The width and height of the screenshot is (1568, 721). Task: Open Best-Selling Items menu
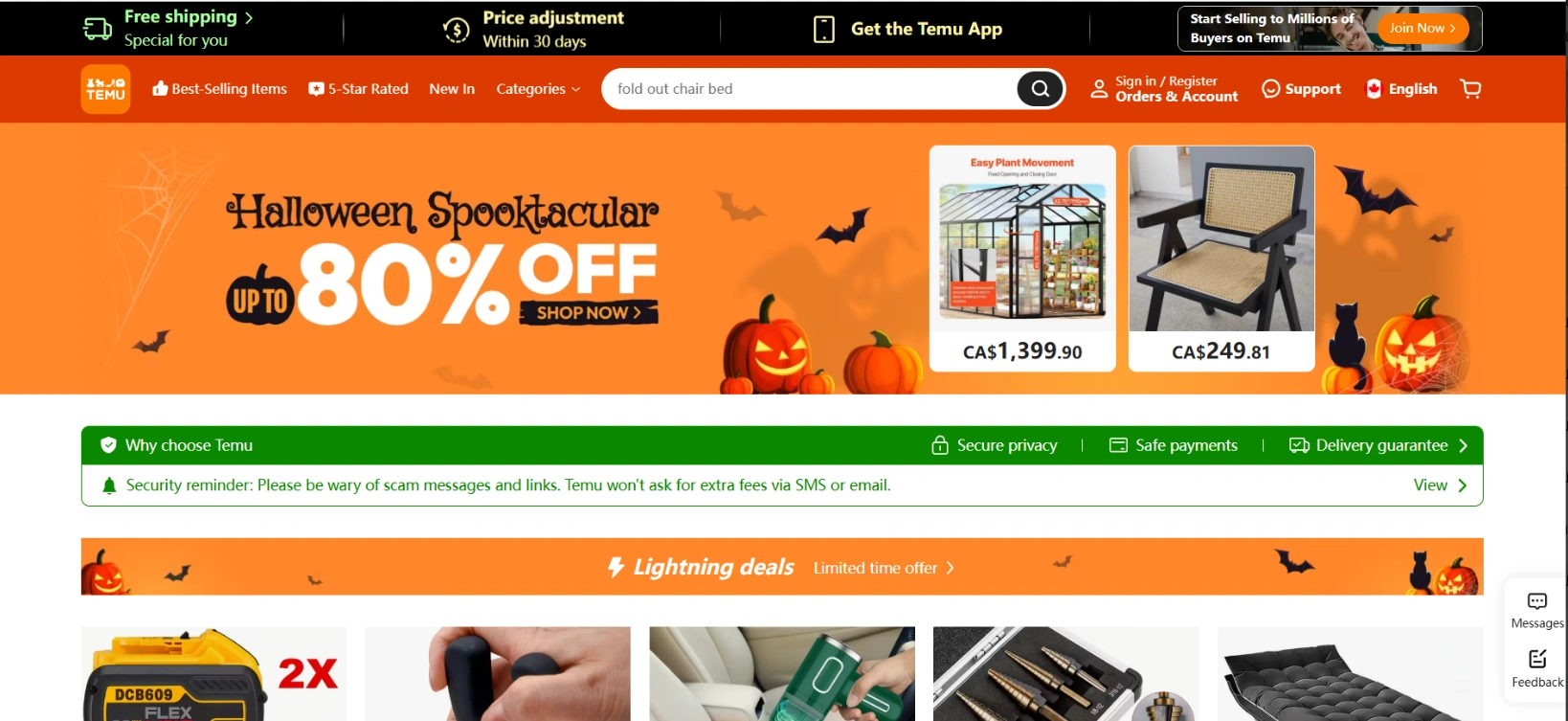(x=219, y=89)
